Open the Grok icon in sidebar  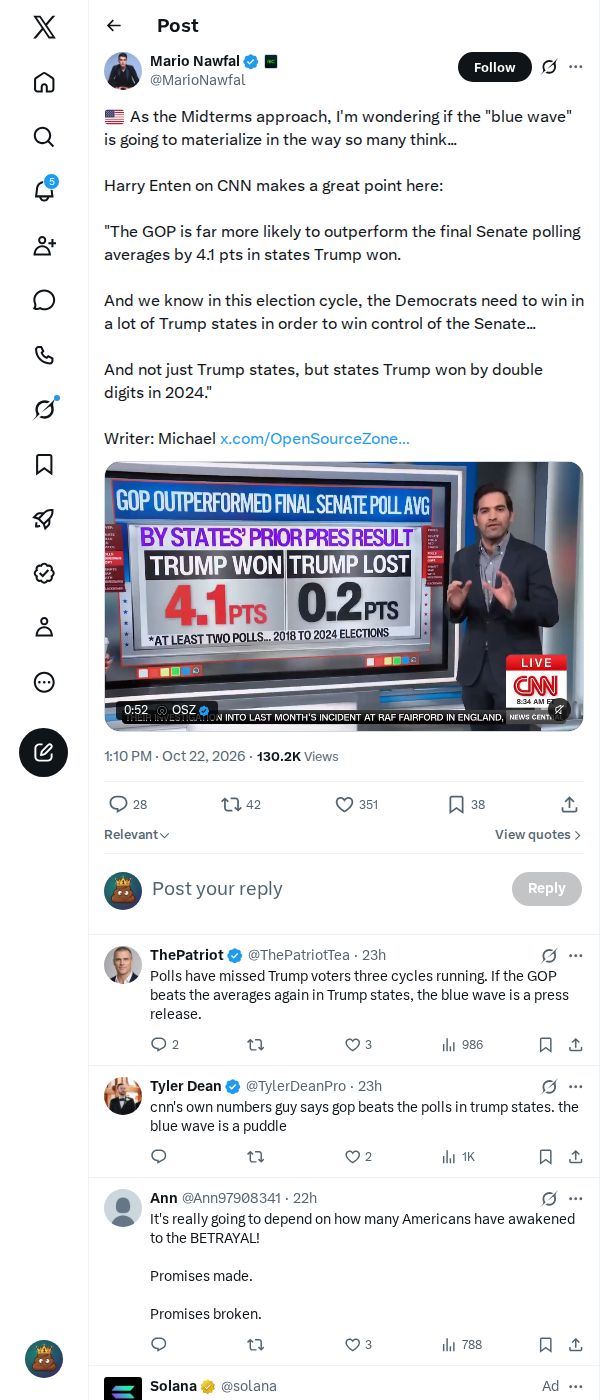click(x=44, y=409)
